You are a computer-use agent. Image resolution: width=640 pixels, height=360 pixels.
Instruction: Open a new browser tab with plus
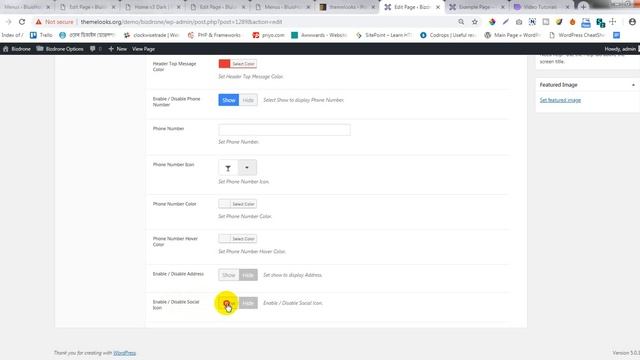[583, 7]
